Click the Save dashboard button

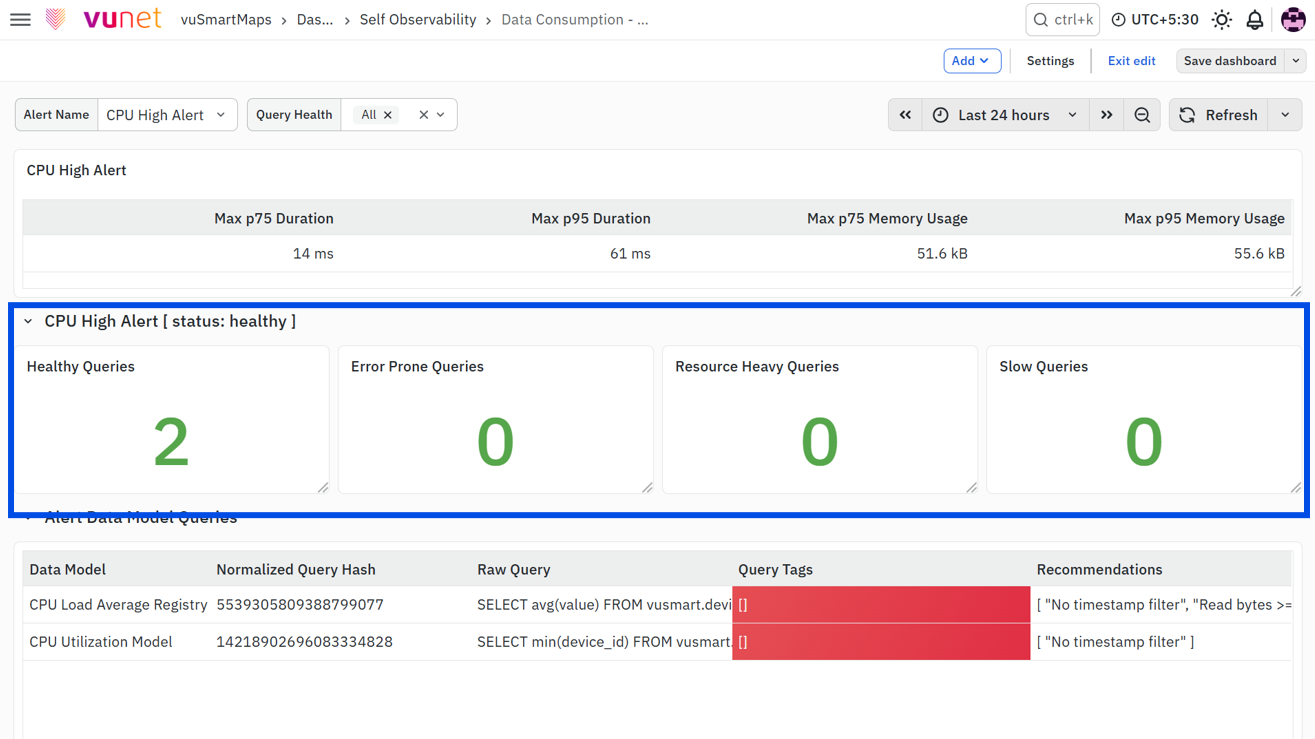[x=1230, y=61]
